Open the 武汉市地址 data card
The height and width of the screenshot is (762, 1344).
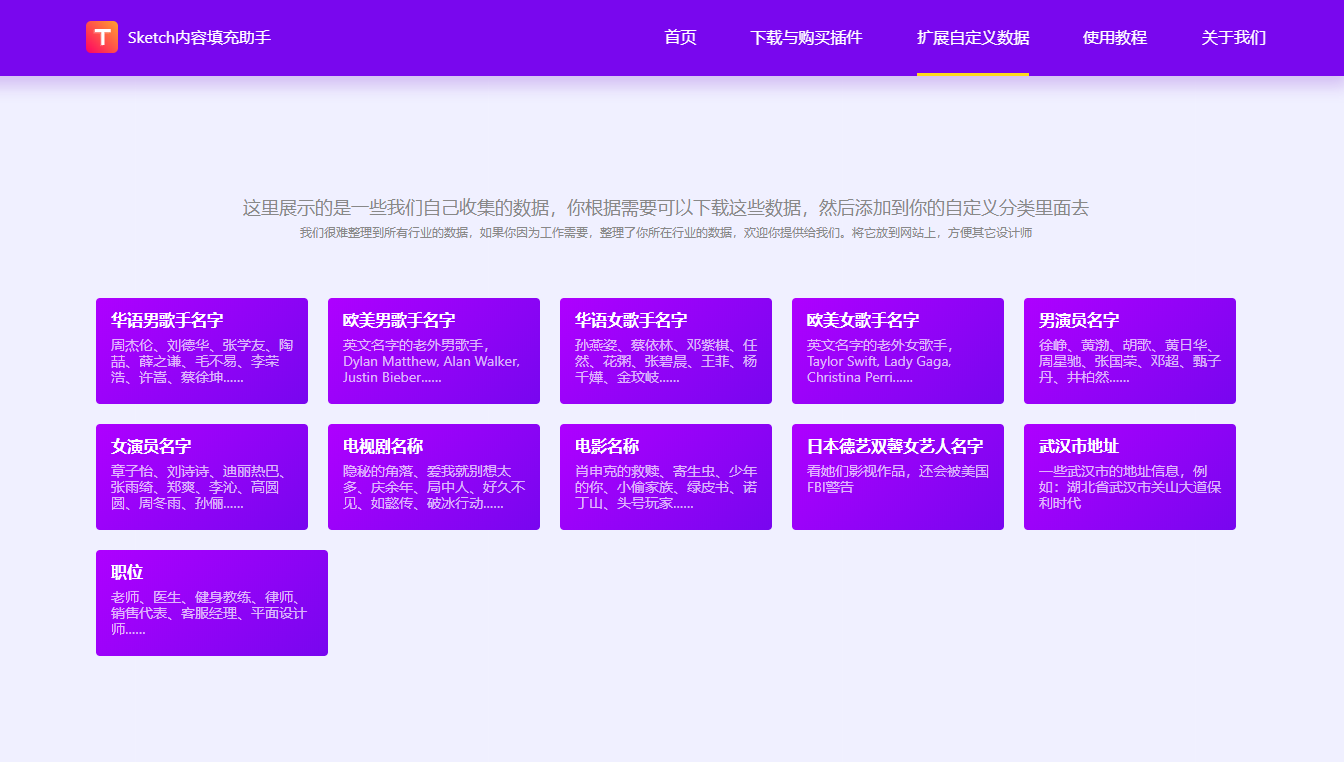click(x=1130, y=477)
